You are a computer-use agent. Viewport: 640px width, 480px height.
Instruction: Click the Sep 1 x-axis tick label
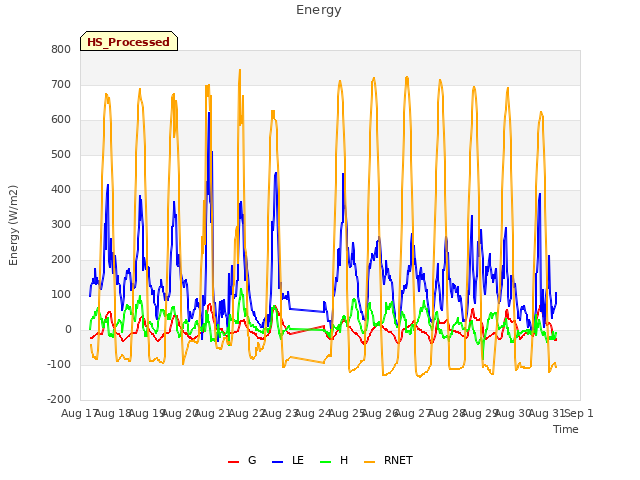(x=579, y=414)
